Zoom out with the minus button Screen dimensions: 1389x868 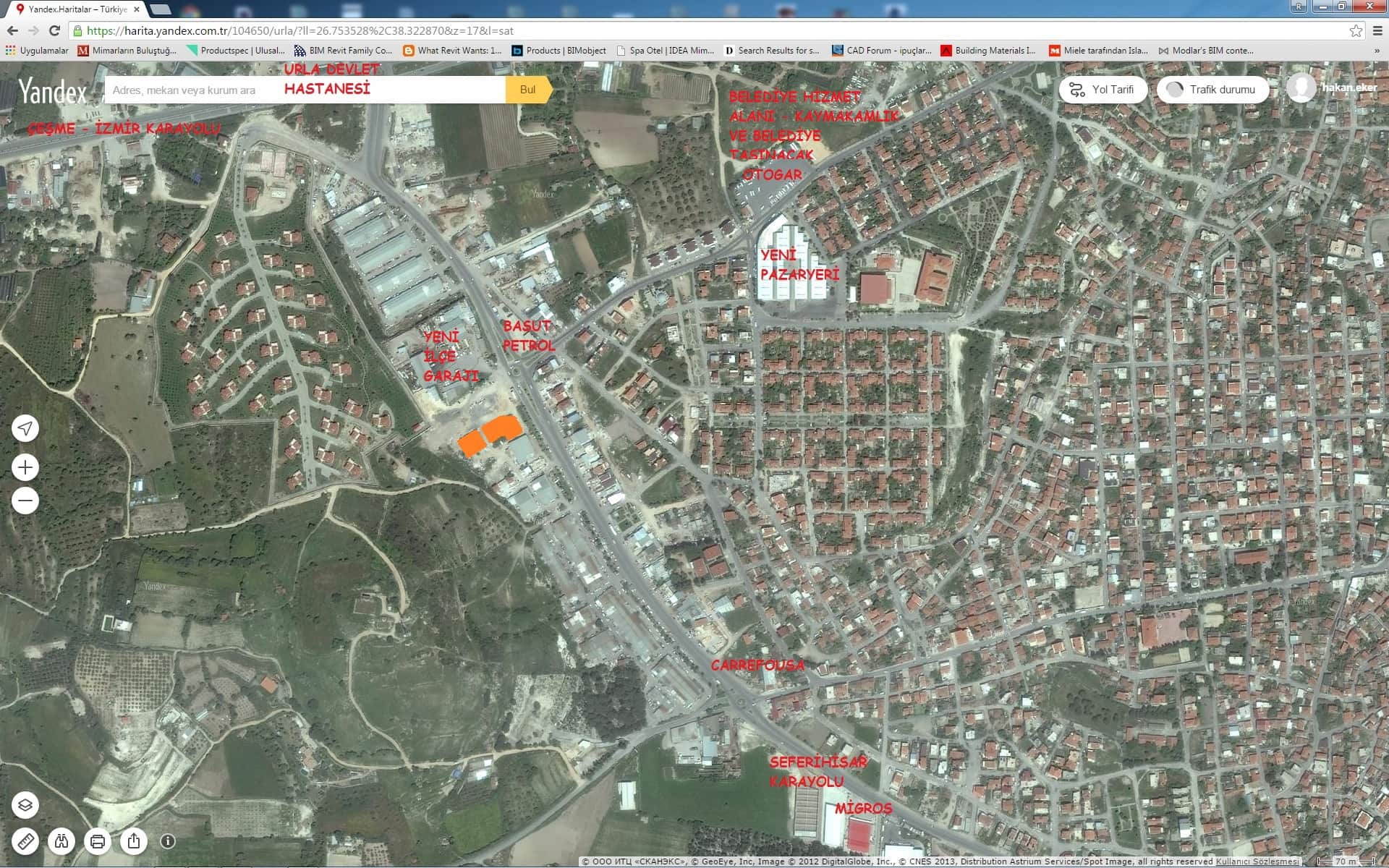25,501
